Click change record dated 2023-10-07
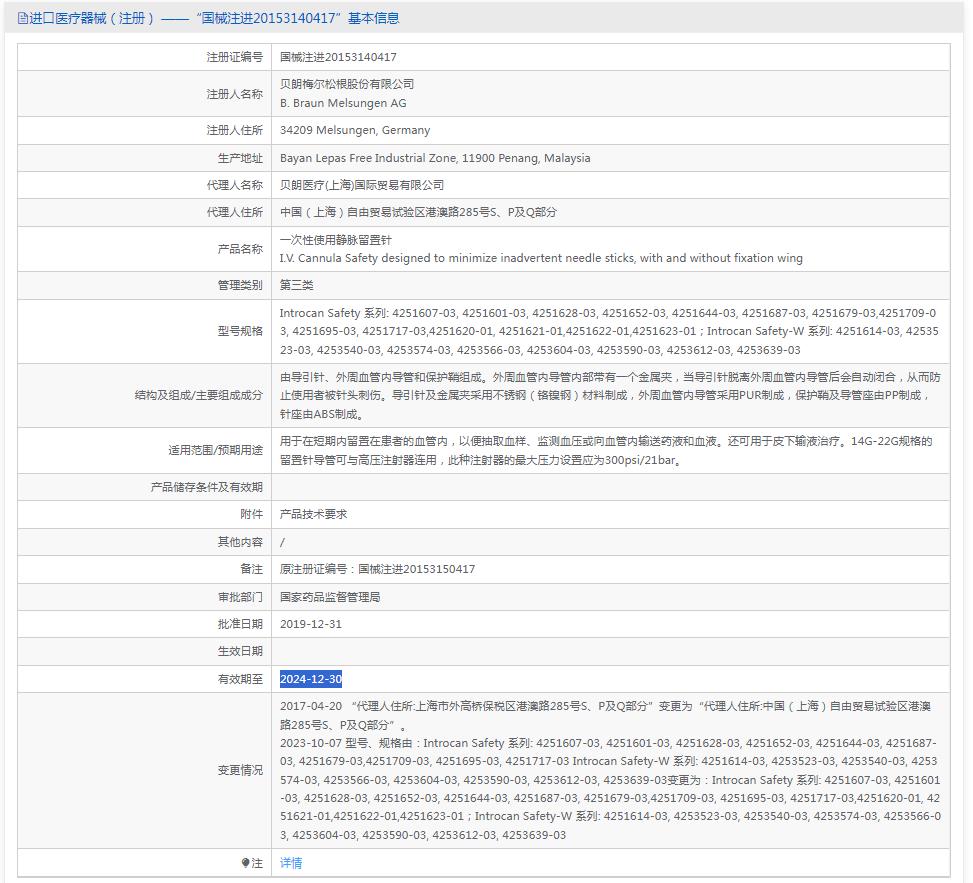Viewport: 973px width, 883px height. tap(610, 789)
